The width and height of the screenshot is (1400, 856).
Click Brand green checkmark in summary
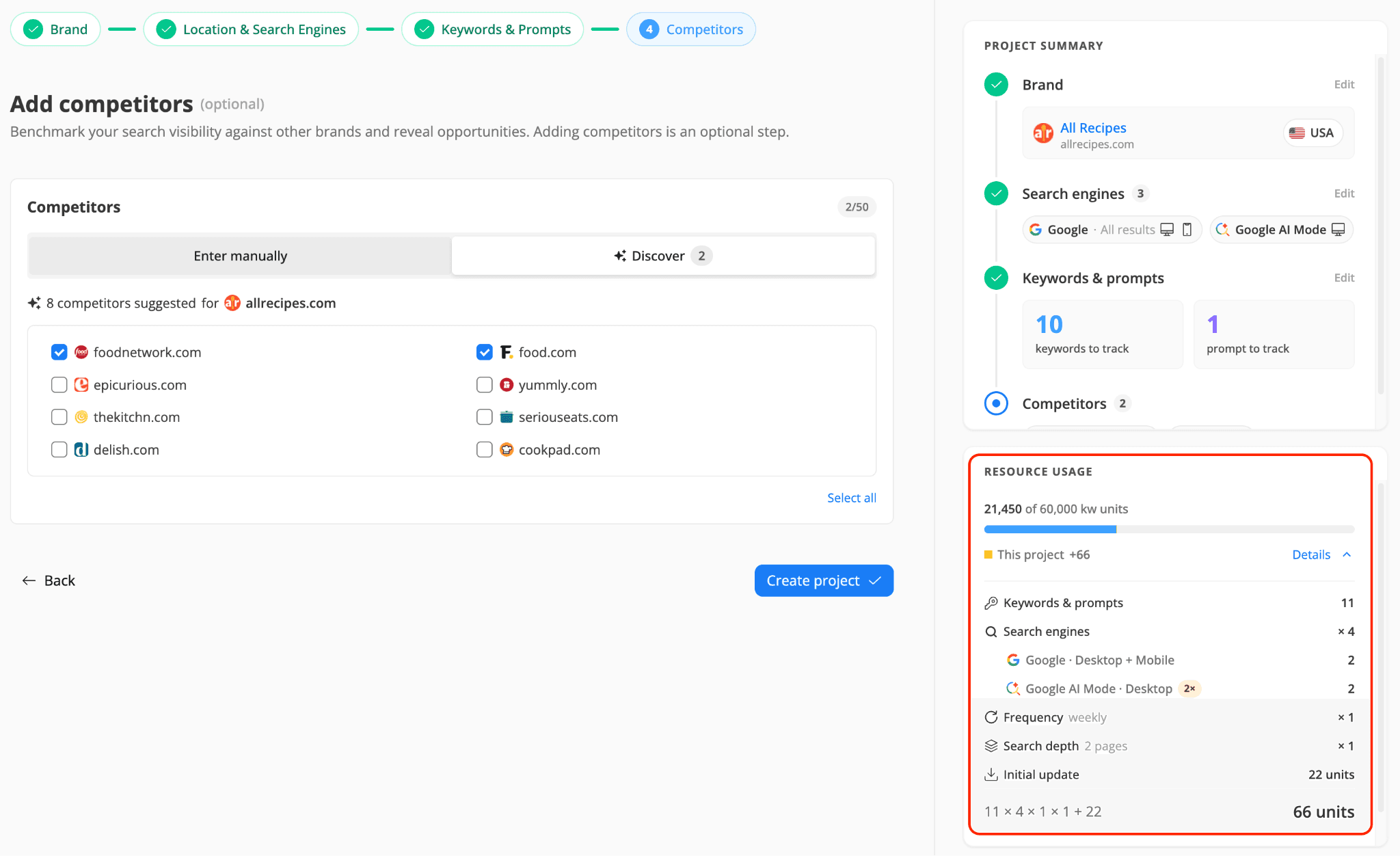pos(996,84)
